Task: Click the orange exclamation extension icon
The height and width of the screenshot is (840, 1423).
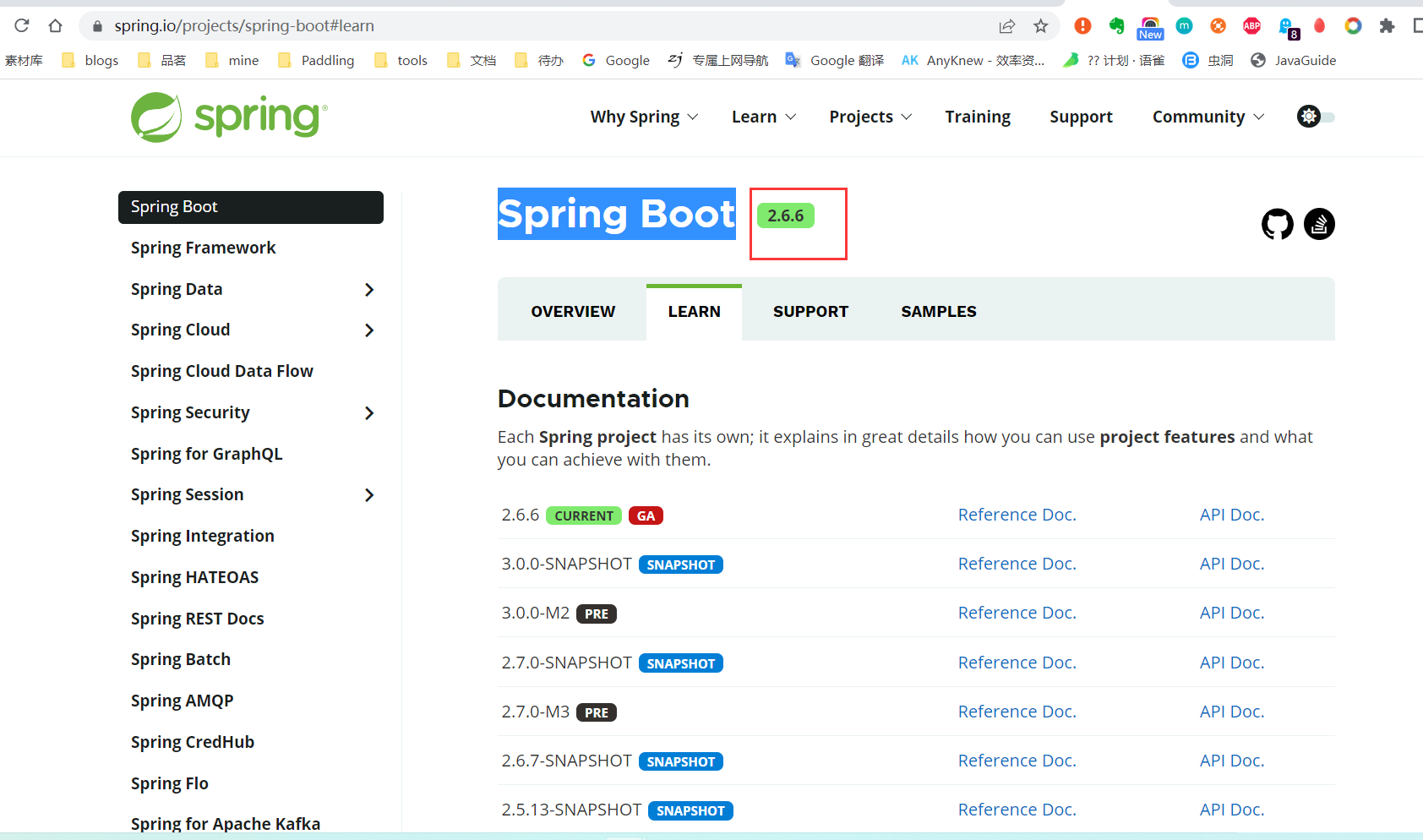Action: click(x=1082, y=26)
